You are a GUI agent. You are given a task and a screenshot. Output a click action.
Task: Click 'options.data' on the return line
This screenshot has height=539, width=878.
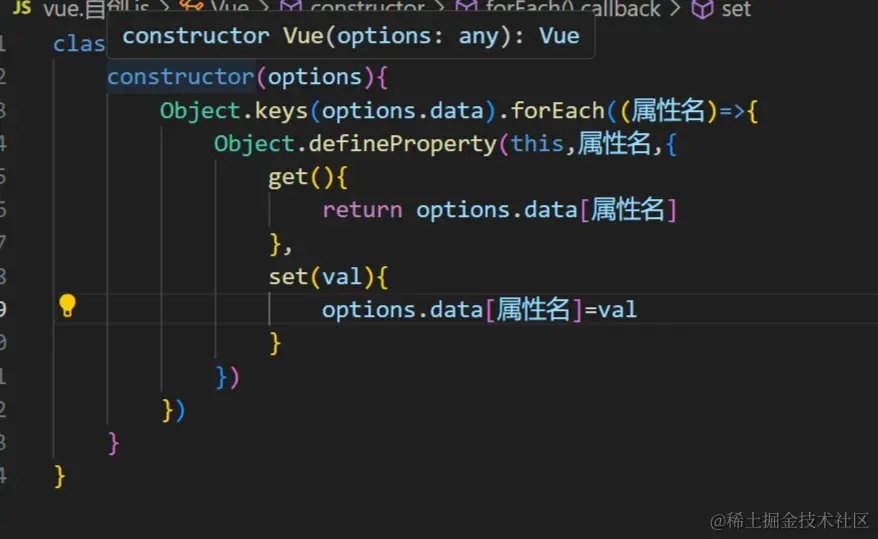(496, 210)
